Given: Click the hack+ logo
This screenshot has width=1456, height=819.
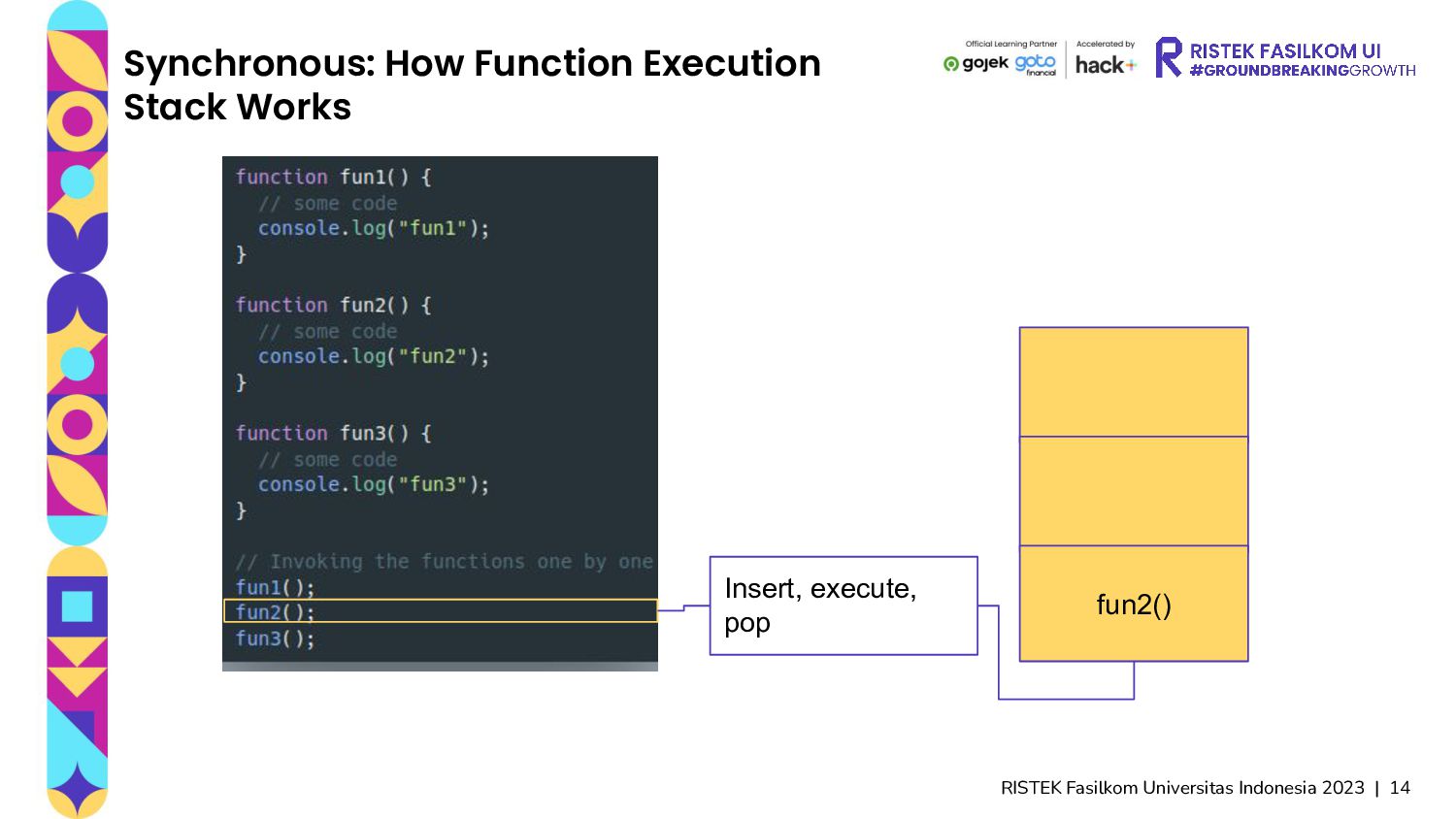Looking at the screenshot, I should [x=1106, y=65].
